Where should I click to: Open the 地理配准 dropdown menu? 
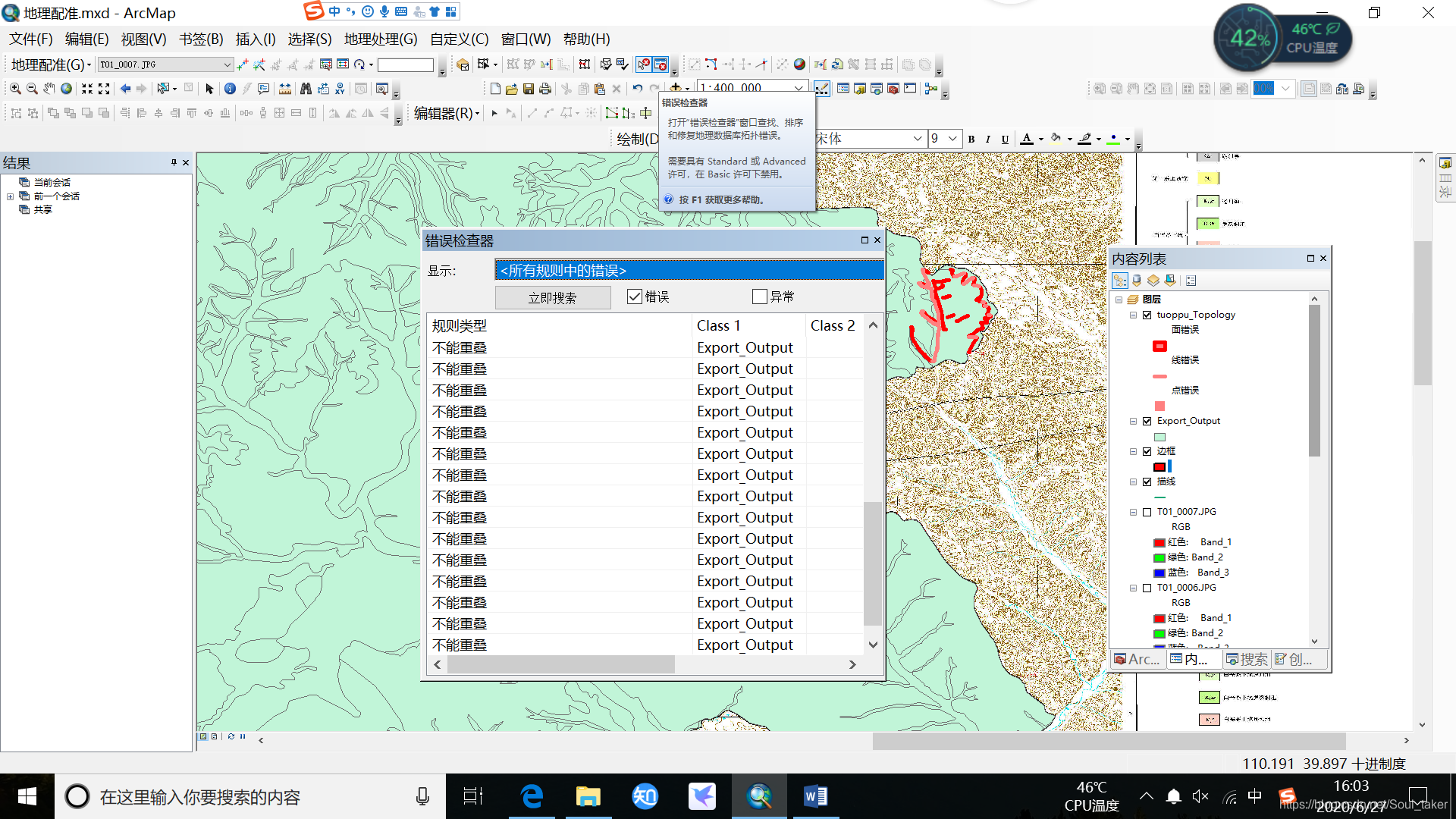(51, 64)
